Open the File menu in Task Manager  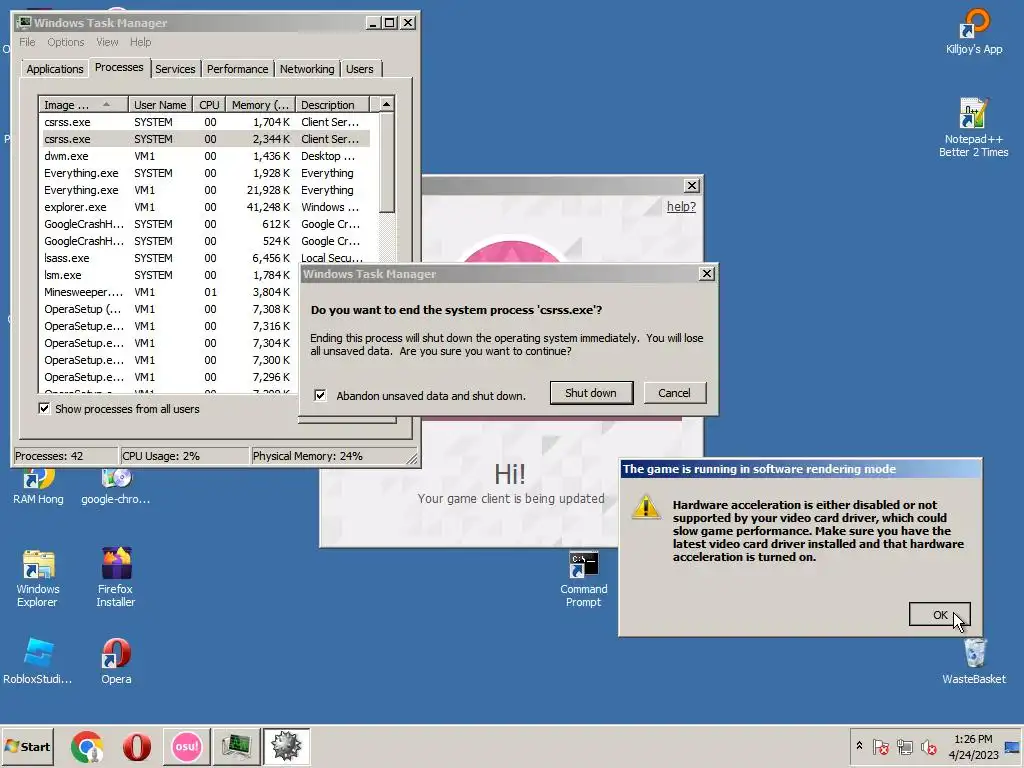pyautogui.click(x=27, y=42)
